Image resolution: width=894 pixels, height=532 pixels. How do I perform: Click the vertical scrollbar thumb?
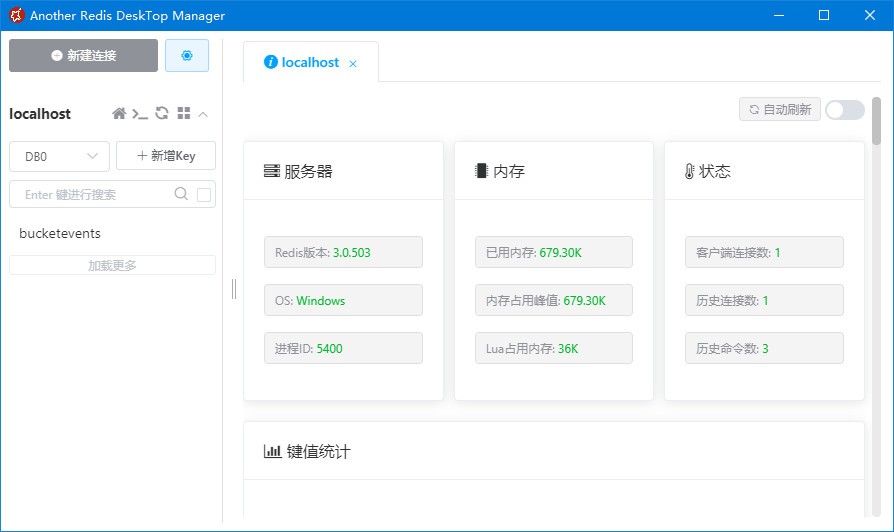(876, 121)
